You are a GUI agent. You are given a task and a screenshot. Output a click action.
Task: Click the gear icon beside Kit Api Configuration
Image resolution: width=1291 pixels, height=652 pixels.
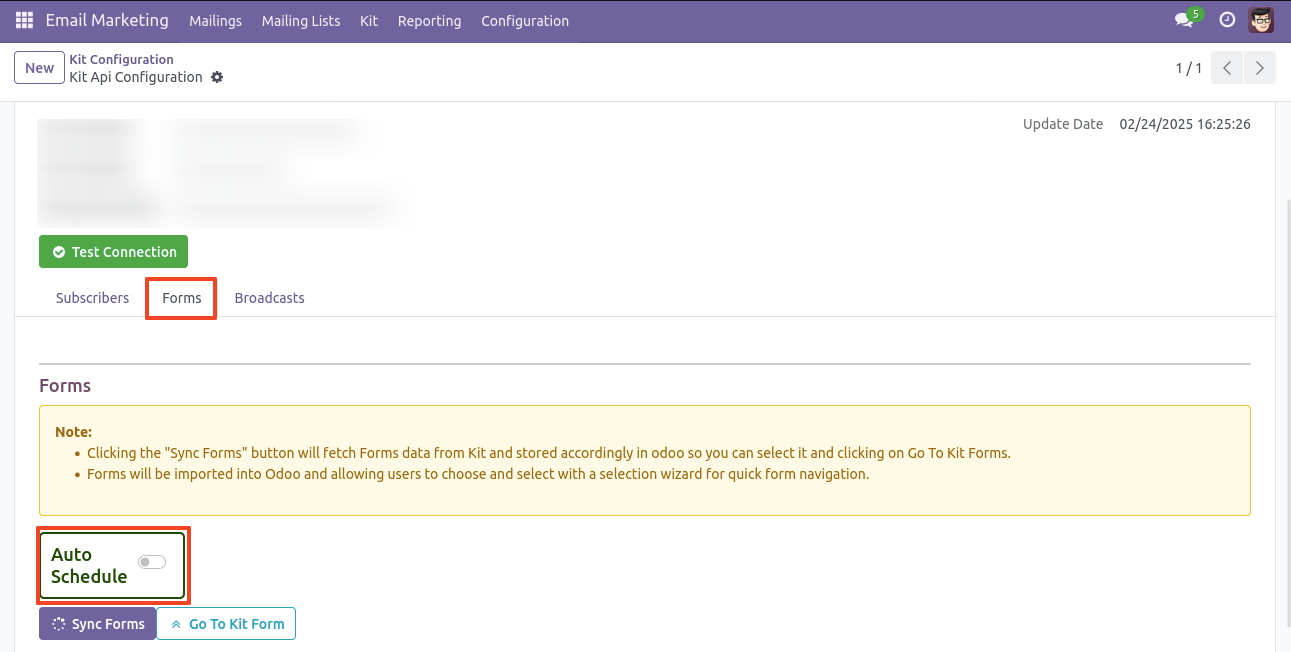point(217,77)
